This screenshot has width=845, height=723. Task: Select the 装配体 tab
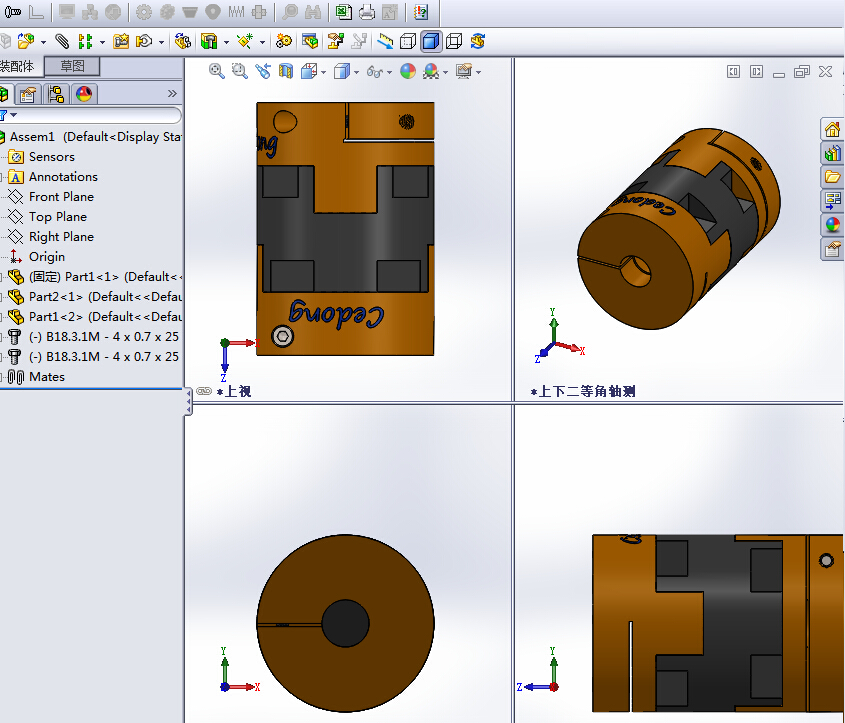click(18, 67)
